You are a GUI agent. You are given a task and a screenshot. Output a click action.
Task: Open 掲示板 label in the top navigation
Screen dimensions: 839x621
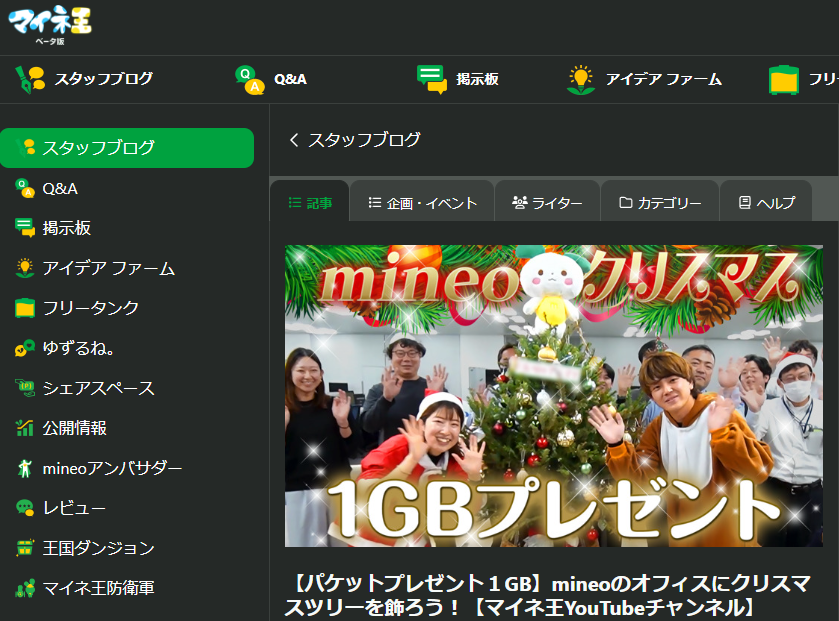click(477, 79)
